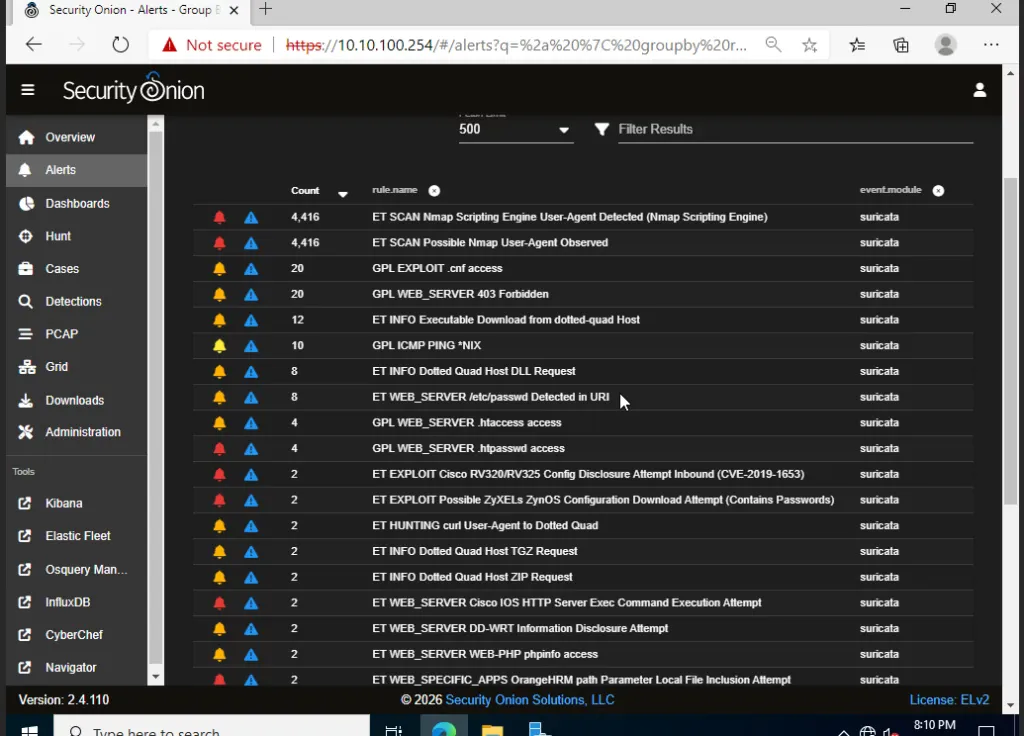Add this page to favorites star
Image resolution: width=1024 pixels, height=736 pixels.
click(810, 44)
